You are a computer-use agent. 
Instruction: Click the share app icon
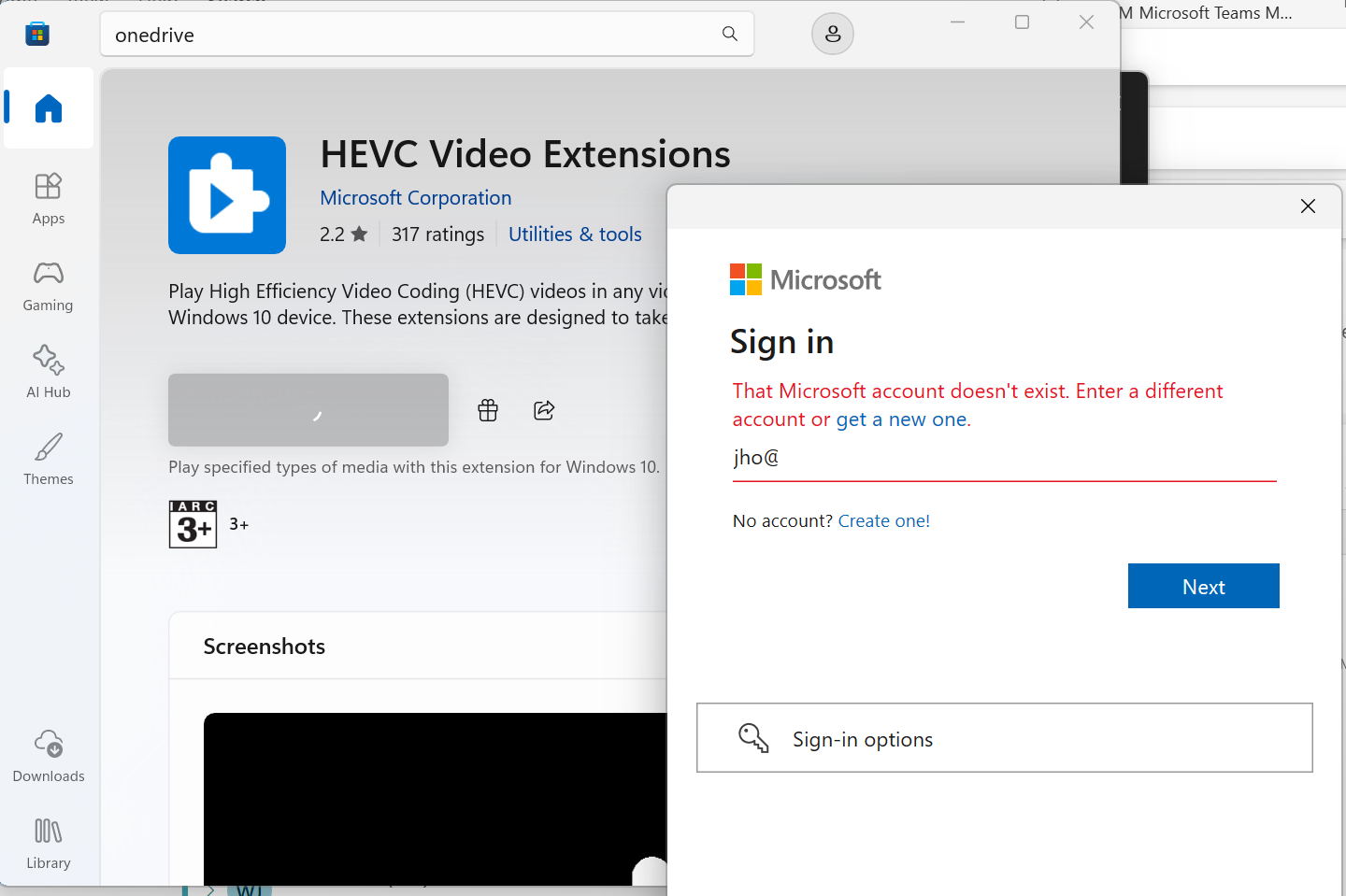coord(544,410)
